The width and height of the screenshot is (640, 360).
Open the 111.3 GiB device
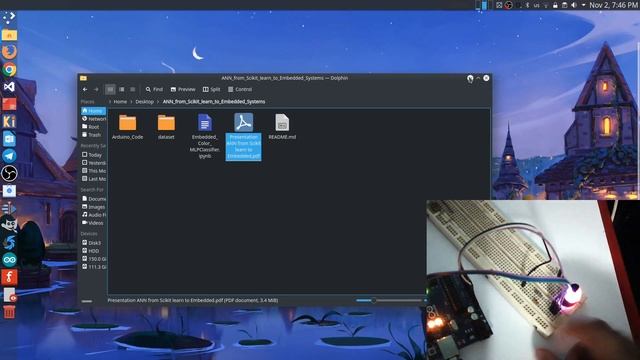pyautogui.click(x=93, y=267)
